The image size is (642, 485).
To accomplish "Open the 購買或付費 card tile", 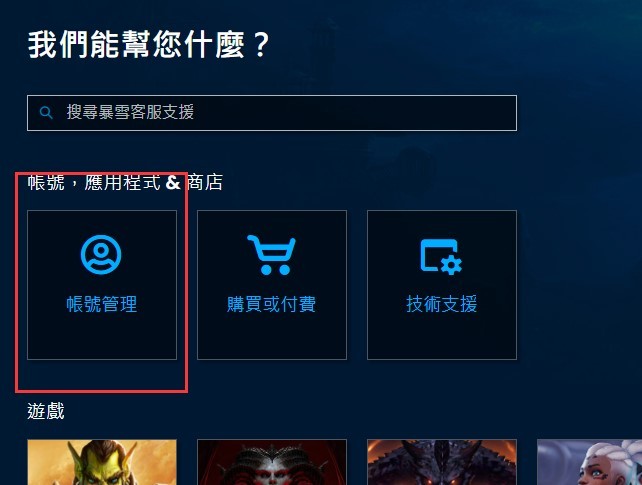I will coord(272,285).
